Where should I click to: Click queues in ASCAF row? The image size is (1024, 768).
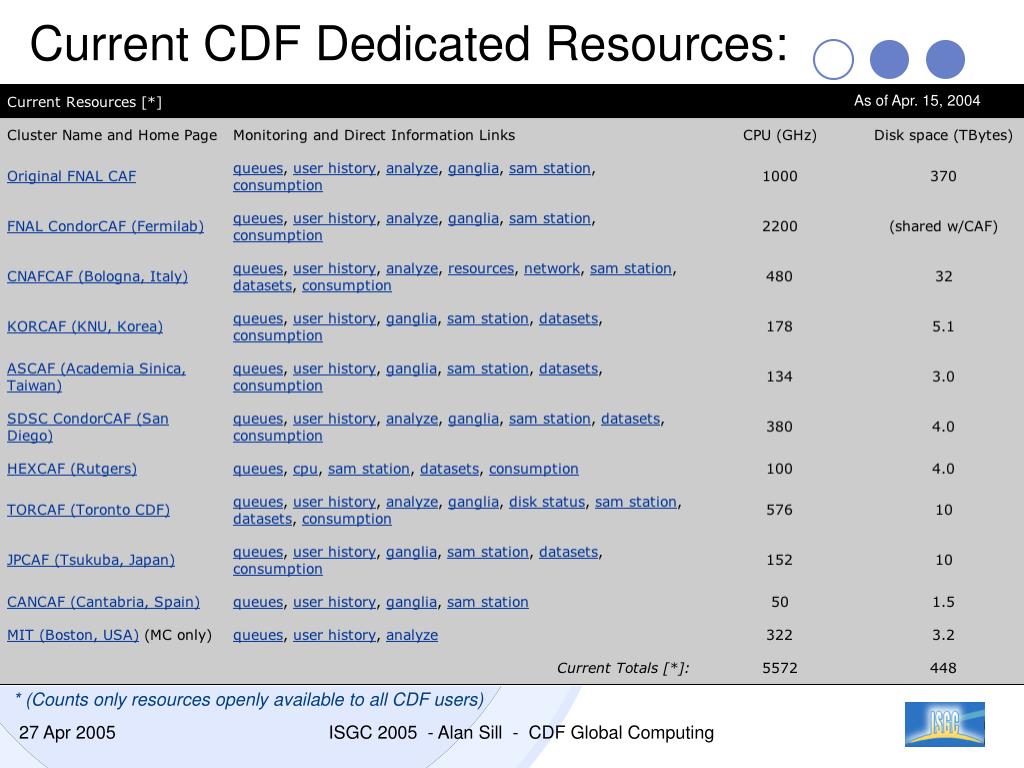click(x=258, y=369)
